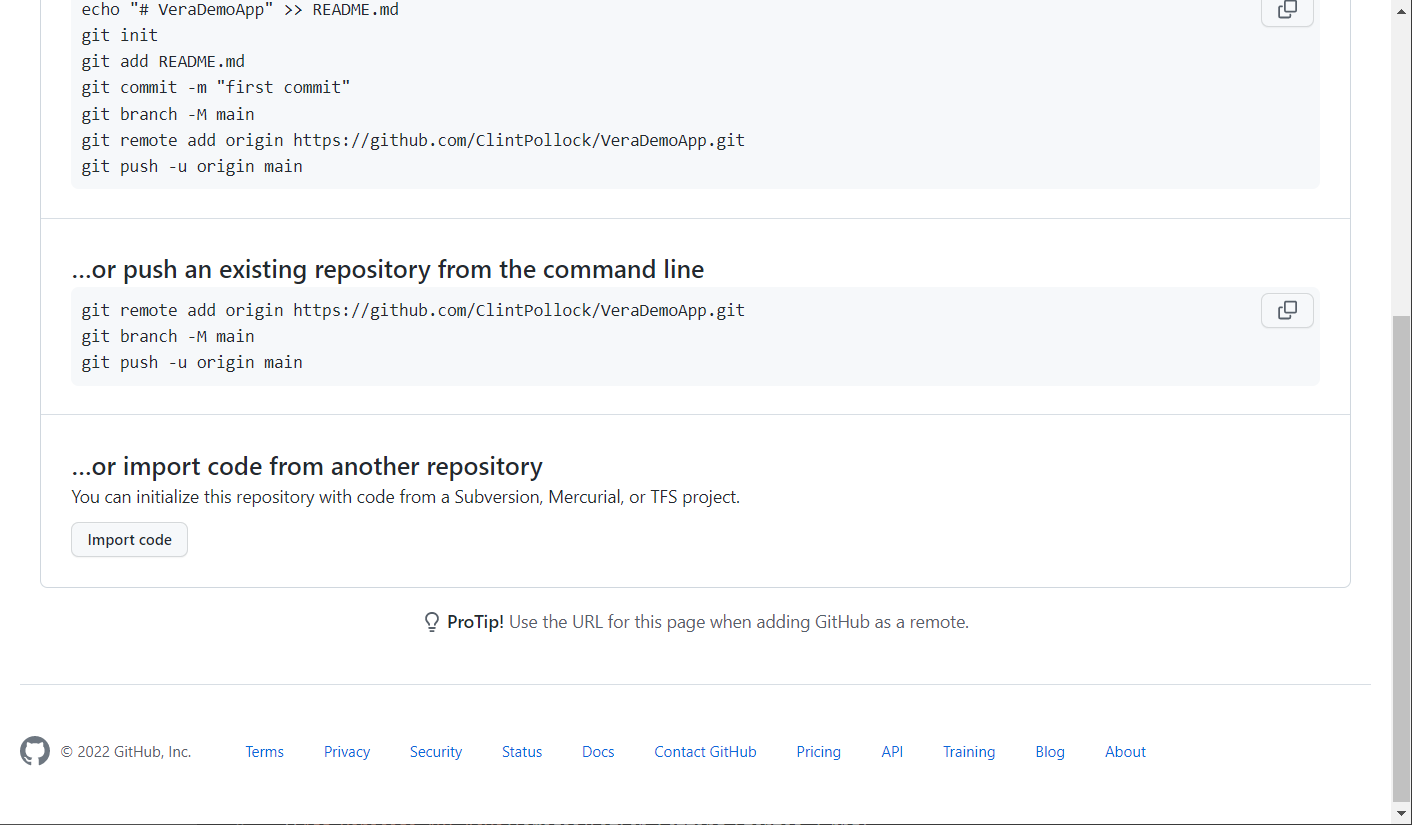Click 'git branch -M main' in the push existing section
Image resolution: width=1412 pixels, height=825 pixels.
coord(168,336)
